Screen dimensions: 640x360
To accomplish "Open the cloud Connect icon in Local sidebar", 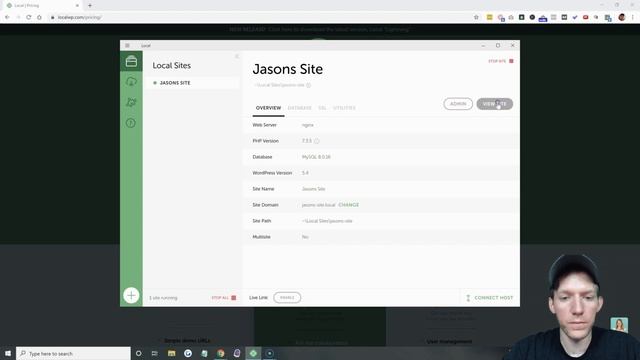I will (131, 82).
